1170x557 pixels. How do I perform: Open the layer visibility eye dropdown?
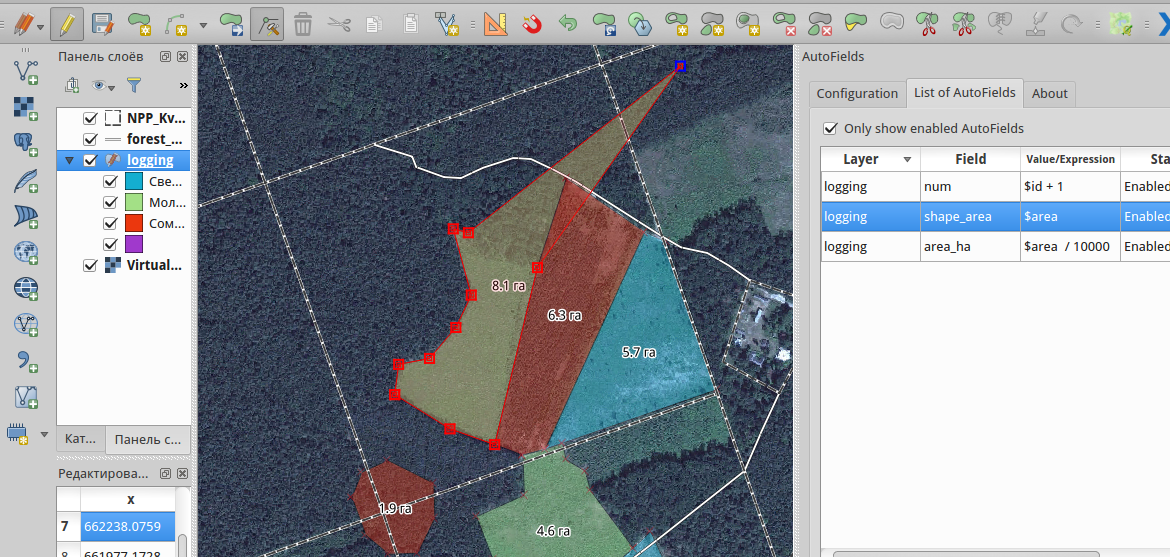(103, 86)
